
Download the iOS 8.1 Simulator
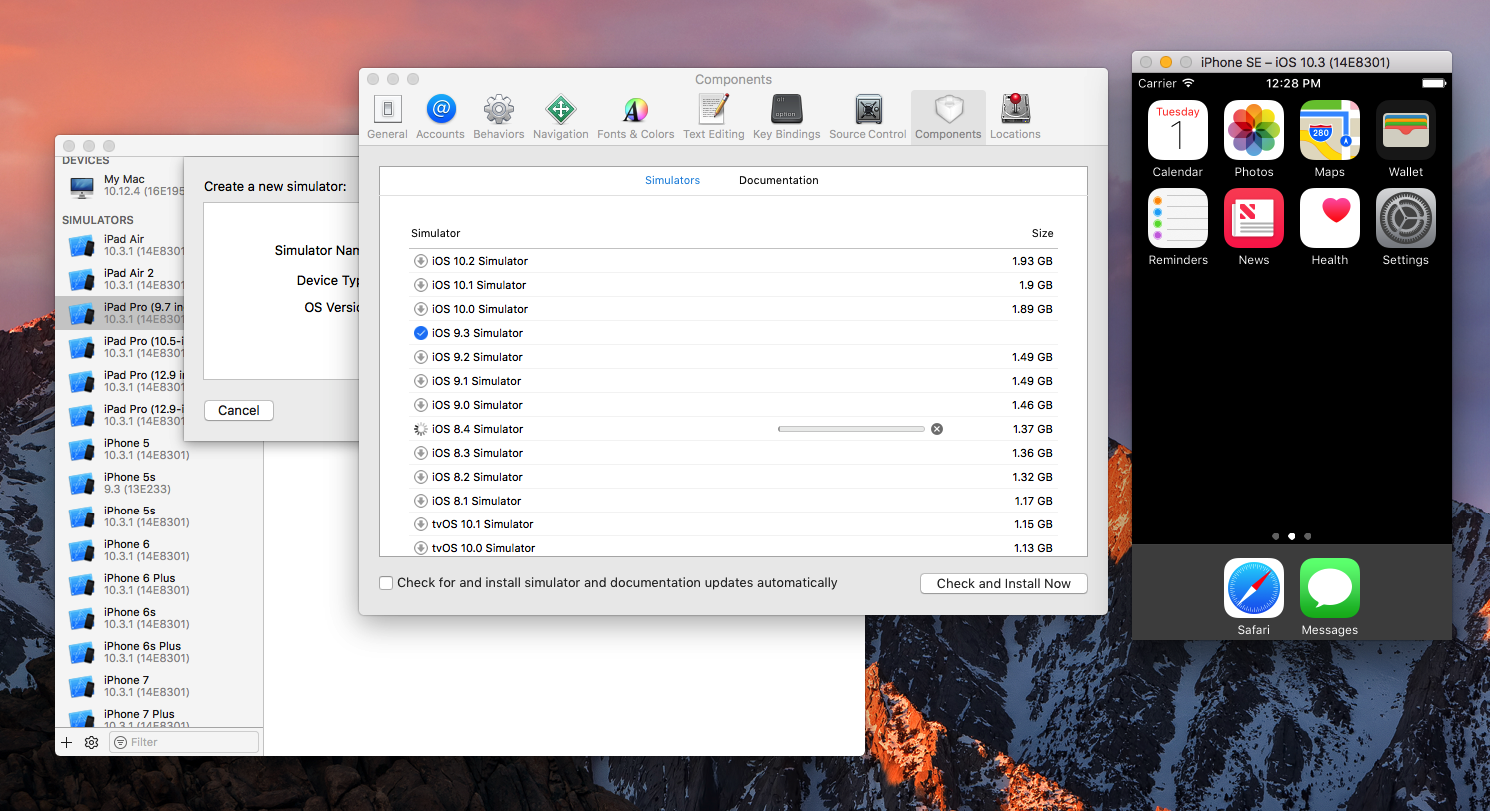click(x=420, y=501)
